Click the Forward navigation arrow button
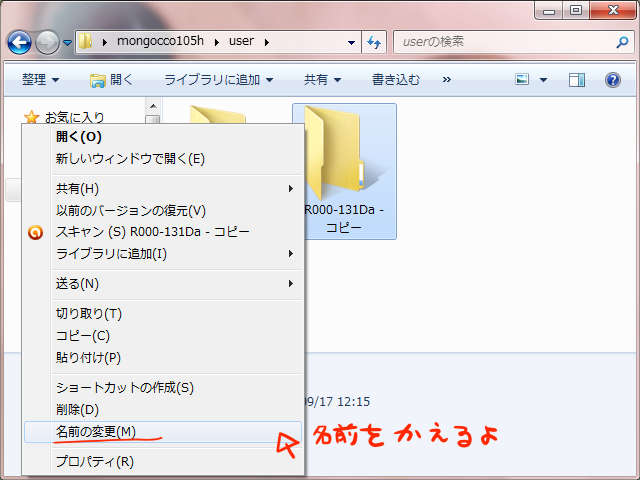This screenshot has height=480, width=640. click(x=47, y=42)
